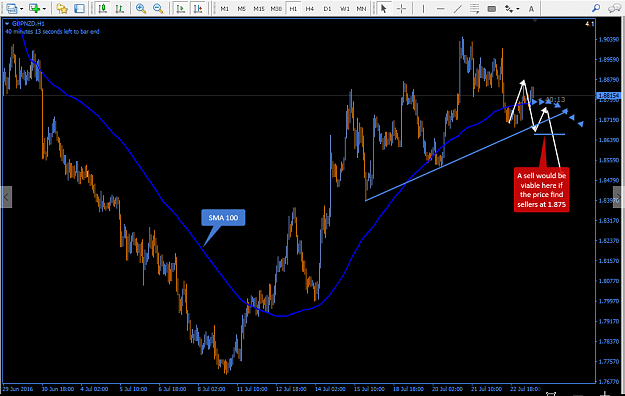This screenshot has height=396, width=625.
Task: Click the 6 Jul 18:00 time label
Action: point(172,389)
